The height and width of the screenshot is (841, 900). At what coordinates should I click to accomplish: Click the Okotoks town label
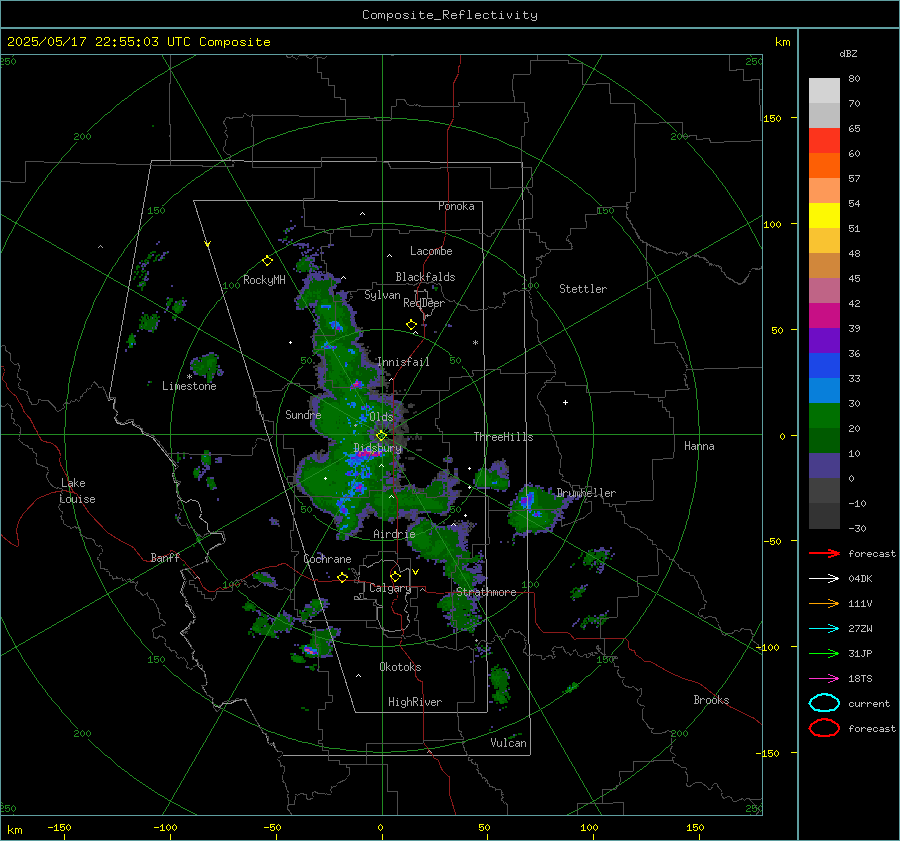pos(400,667)
